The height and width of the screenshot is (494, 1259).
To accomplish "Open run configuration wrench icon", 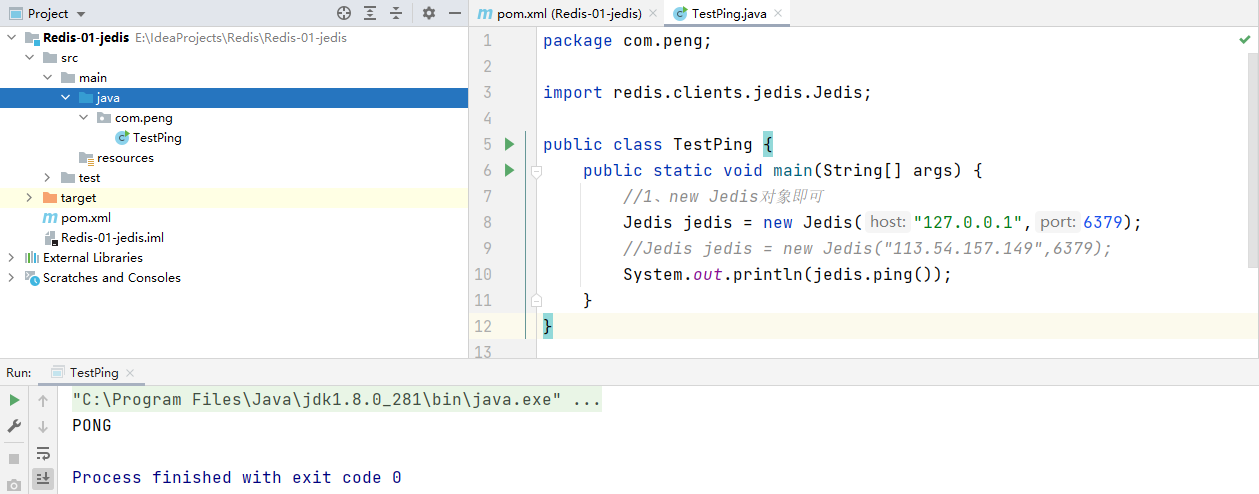I will [14, 426].
